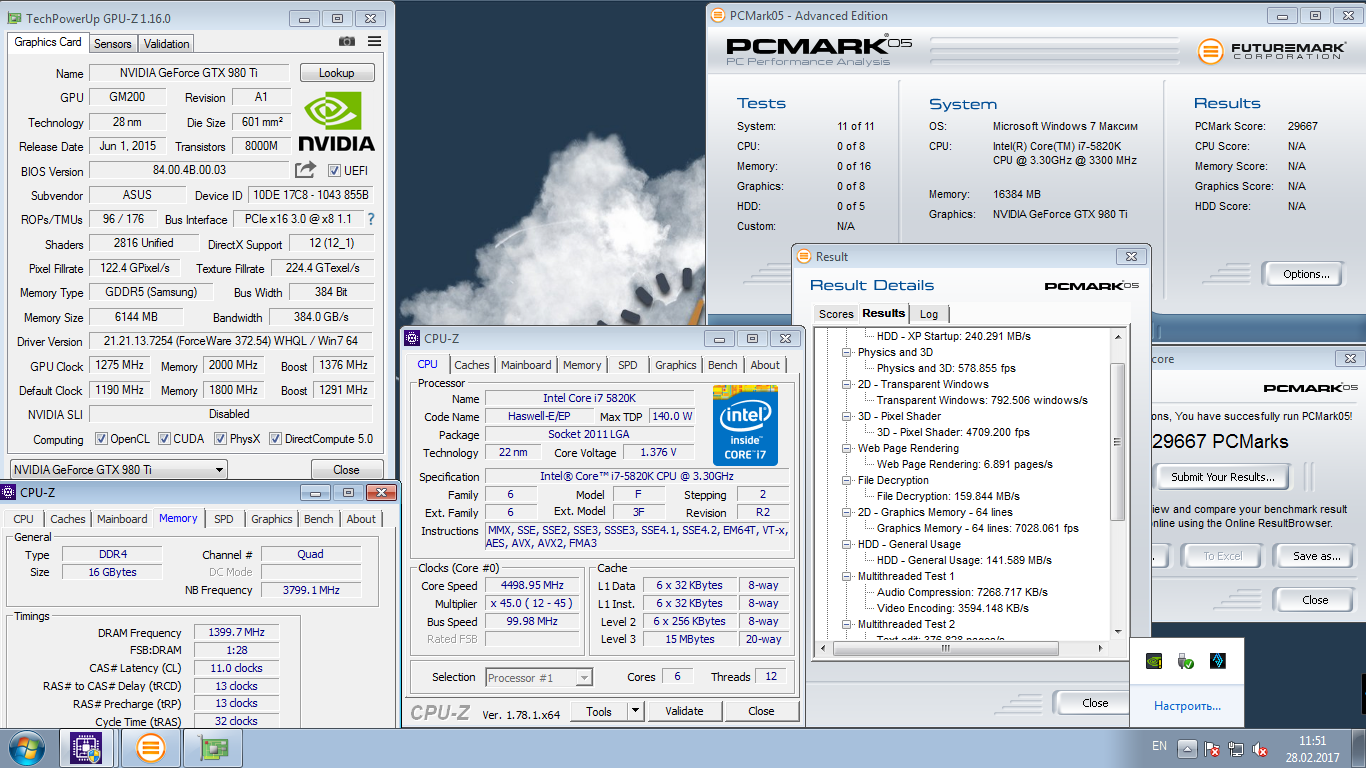Open the Log tab in Result window

(929, 314)
